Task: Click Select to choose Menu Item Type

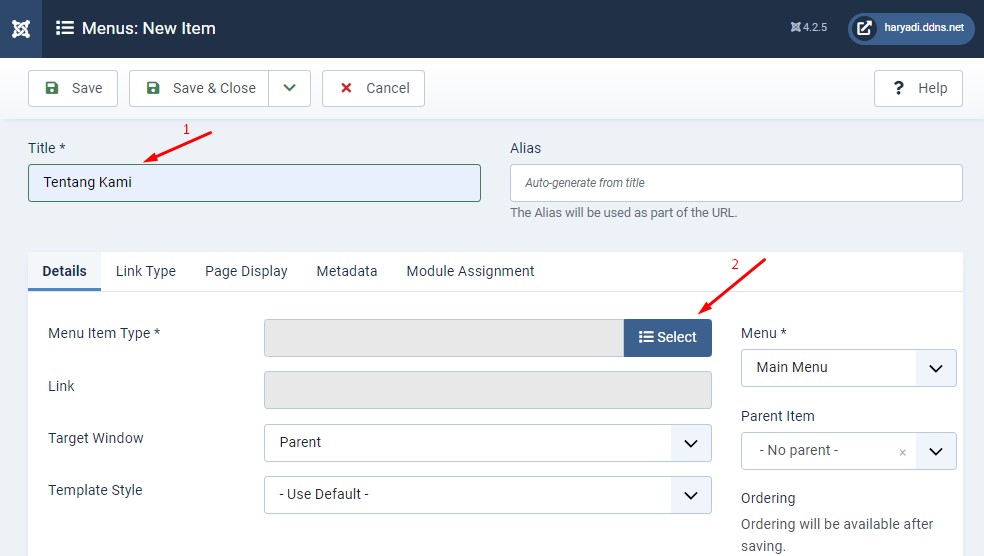Action: pyautogui.click(x=668, y=338)
